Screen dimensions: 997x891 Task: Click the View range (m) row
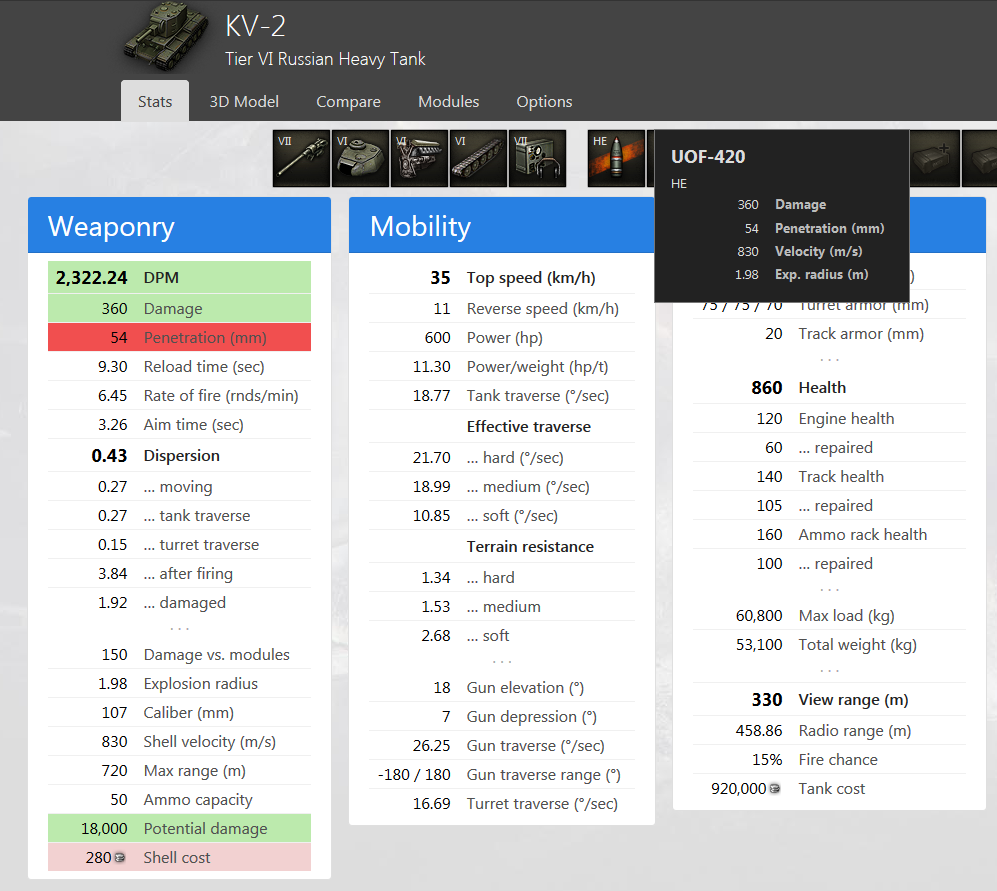click(829, 700)
